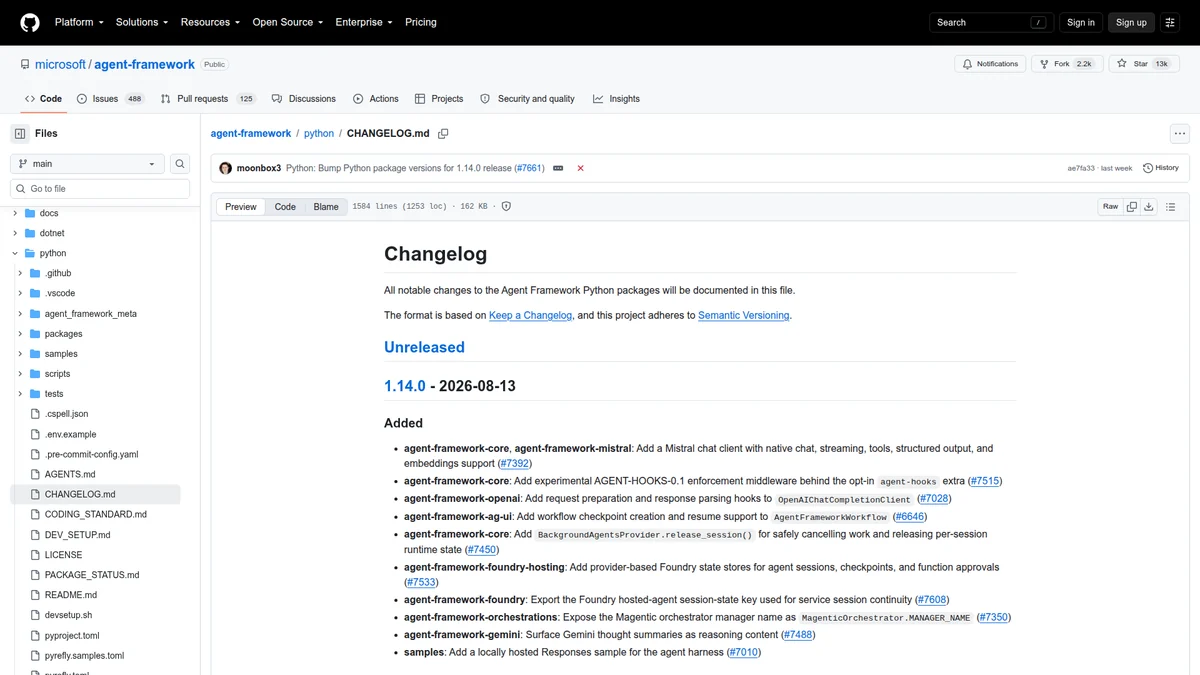The width and height of the screenshot is (1200, 675).
Task: Copy raw file contents icon
Action: click(1132, 207)
